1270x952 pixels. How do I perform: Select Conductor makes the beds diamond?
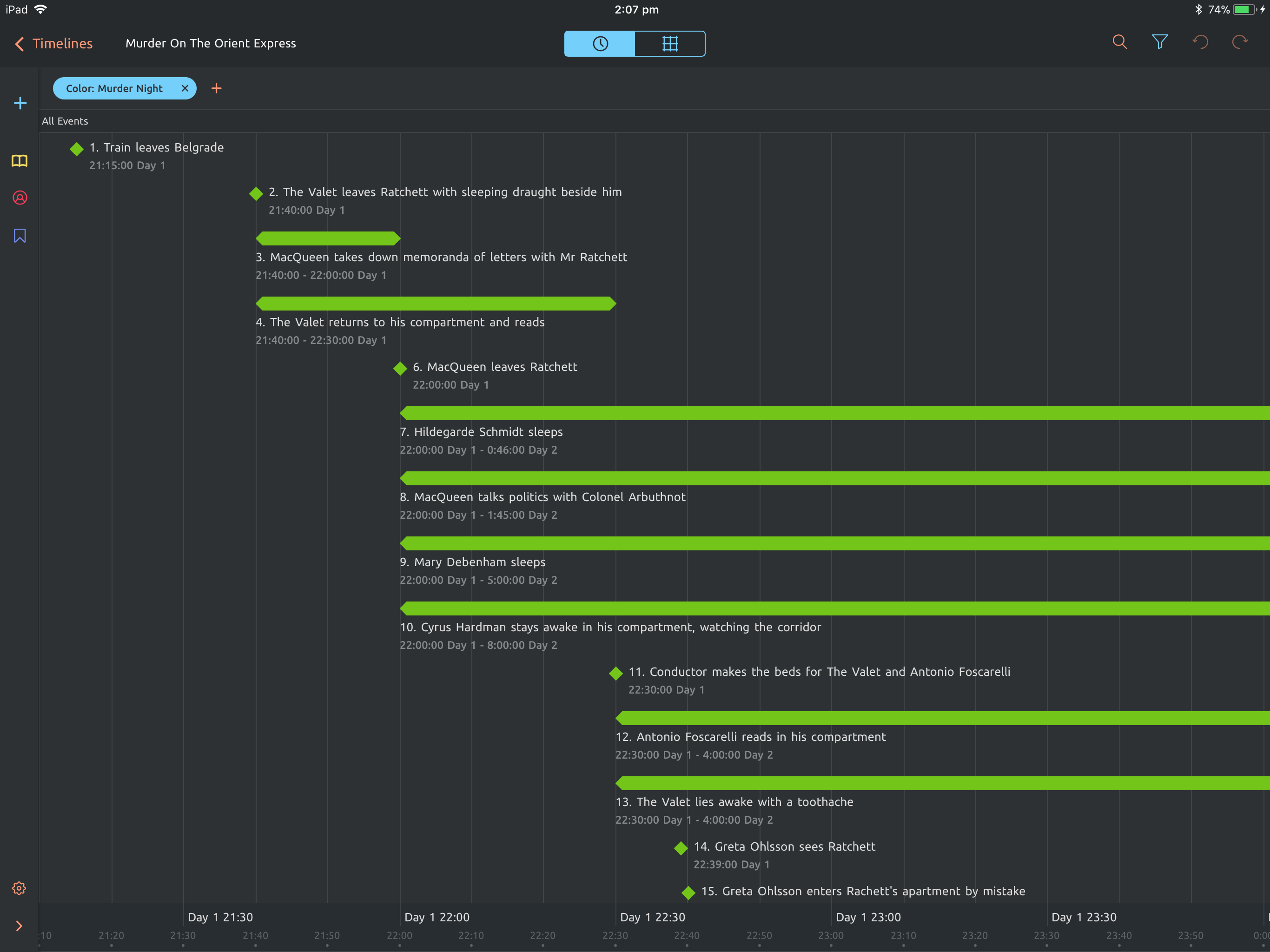(x=616, y=674)
